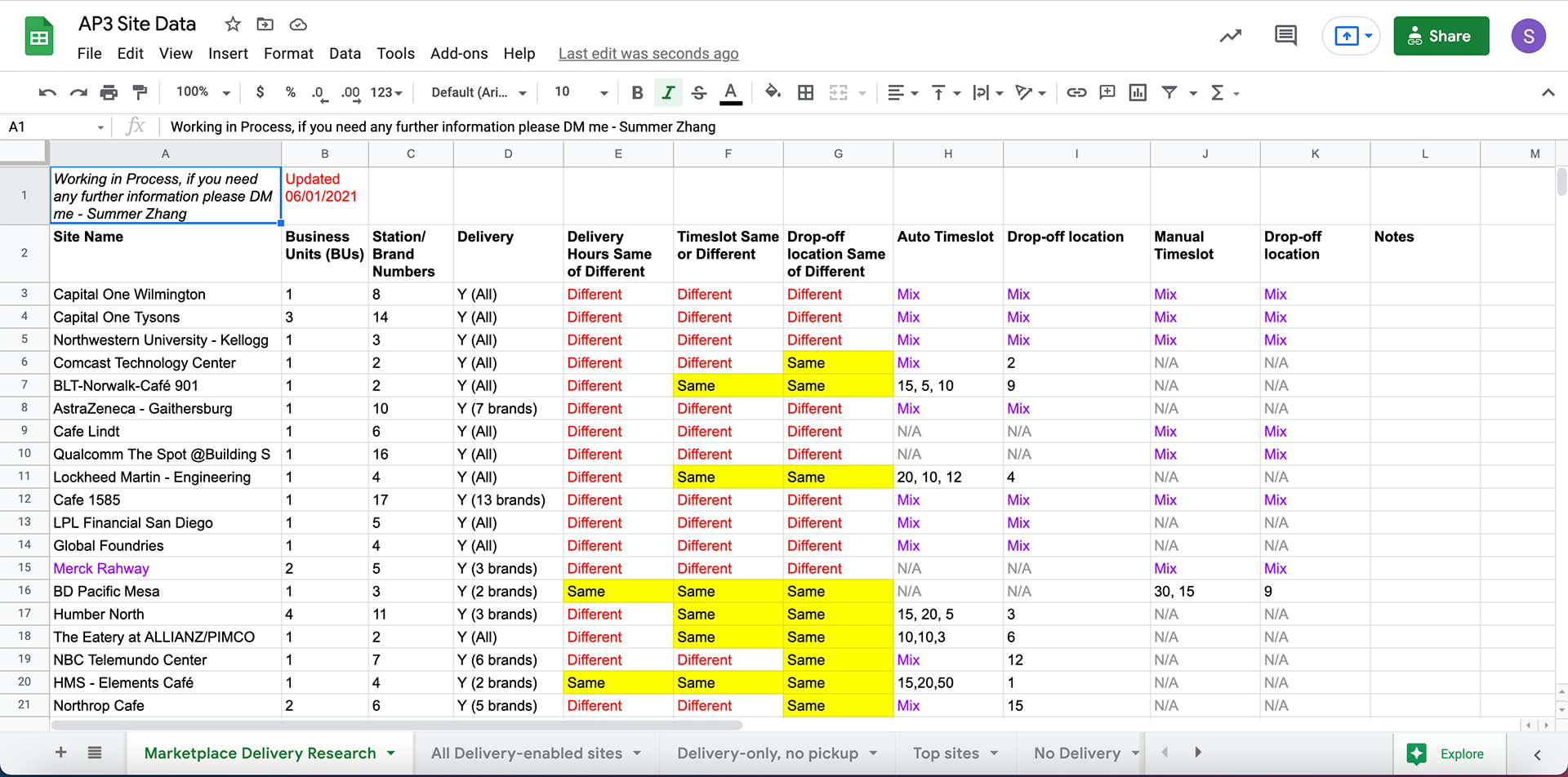Open the S account avatar
Screen dimensions: 1568x777
(x=1528, y=36)
